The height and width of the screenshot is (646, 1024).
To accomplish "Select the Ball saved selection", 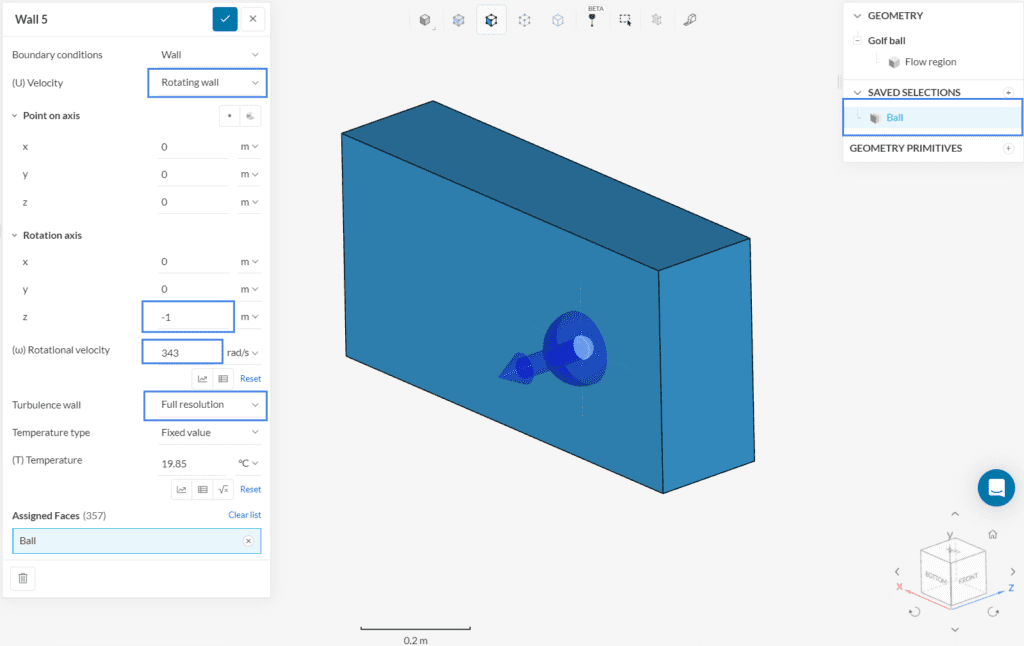I will 894,117.
